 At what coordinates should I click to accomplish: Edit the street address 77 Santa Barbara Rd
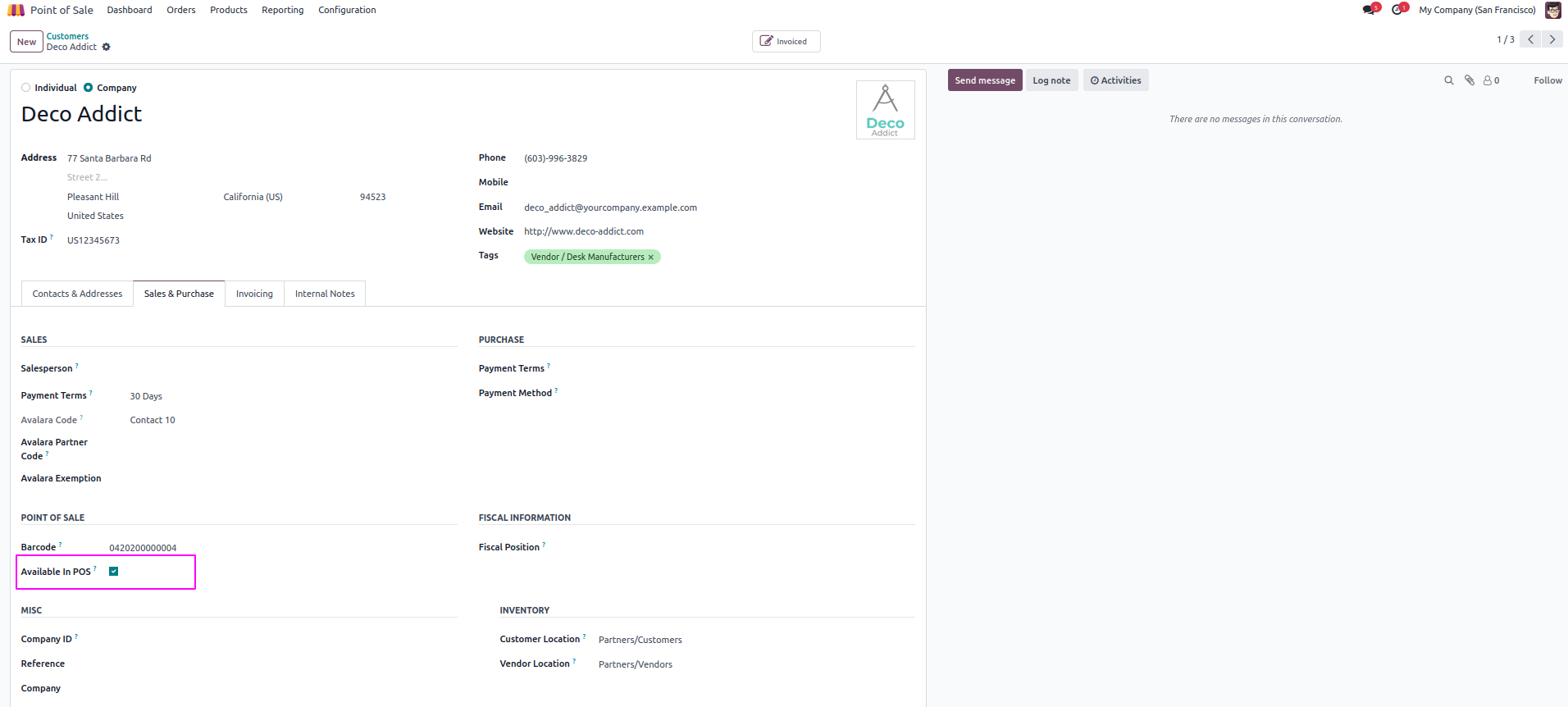tap(261, 158)
